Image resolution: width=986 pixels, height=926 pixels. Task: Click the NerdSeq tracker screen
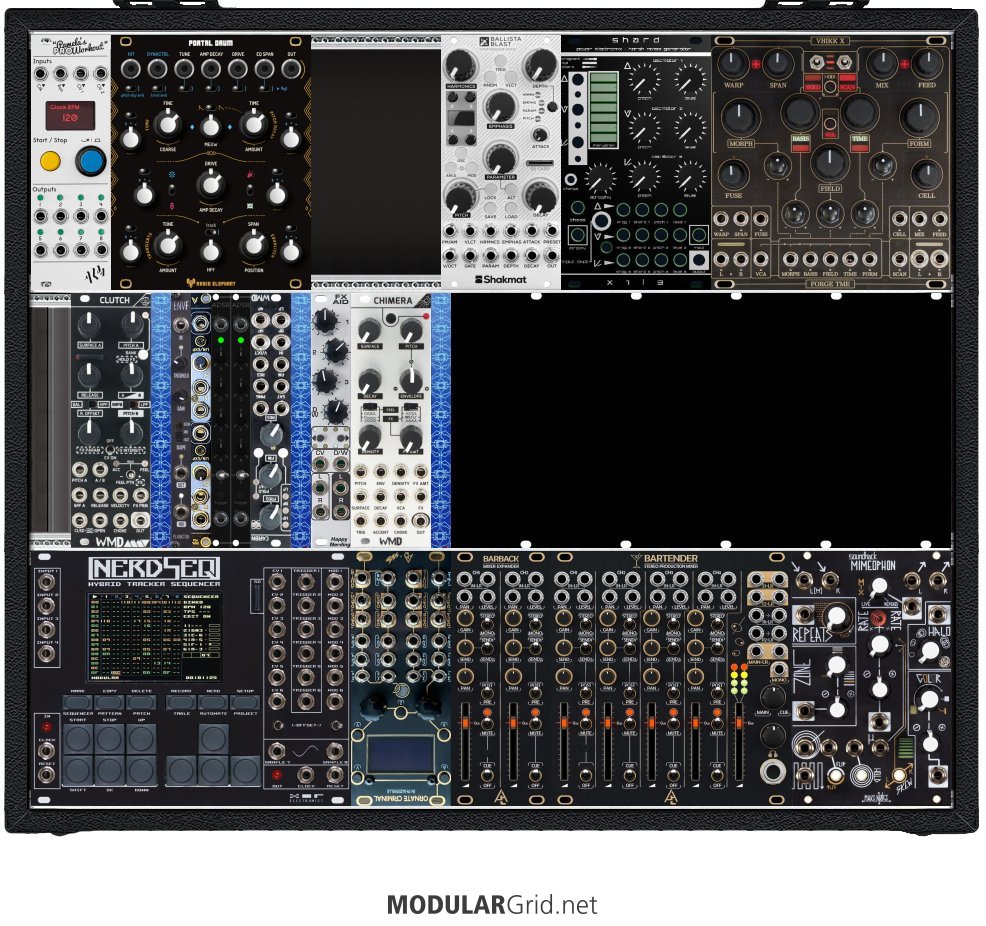click(154, 636)
